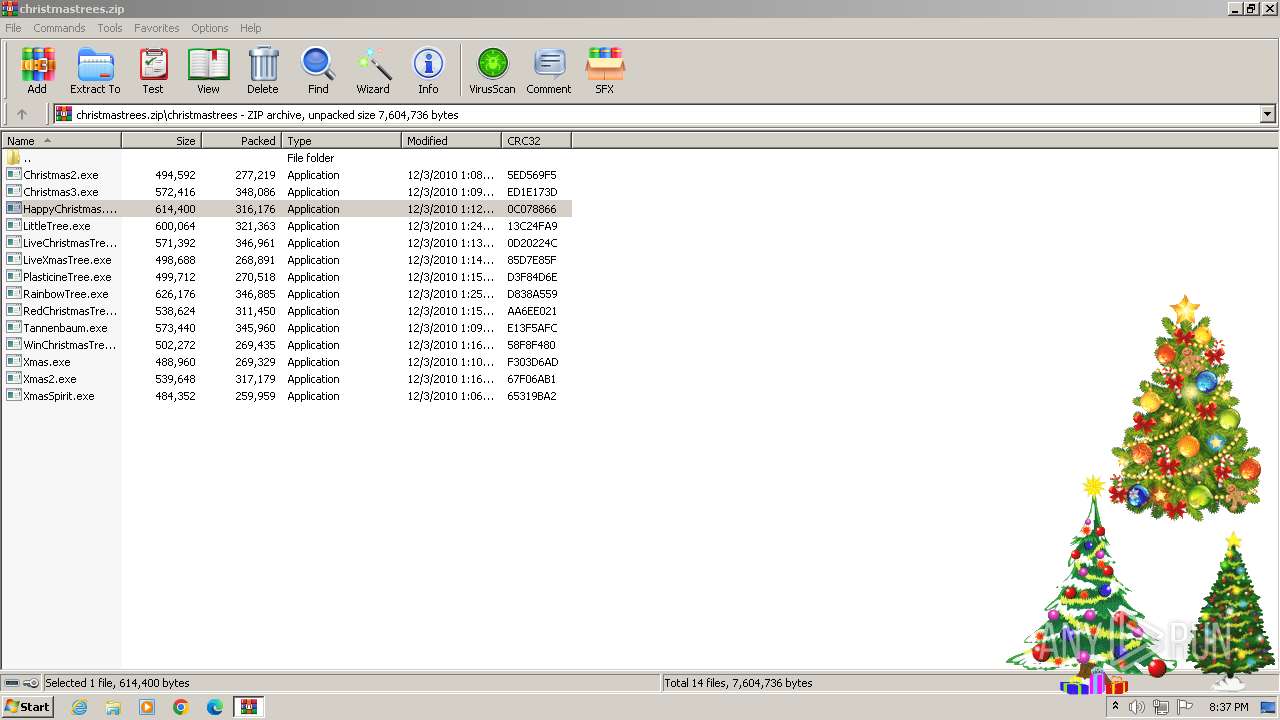1280x720 pixels.
Task: Open the Tools menu
Action: pos(110,28)
